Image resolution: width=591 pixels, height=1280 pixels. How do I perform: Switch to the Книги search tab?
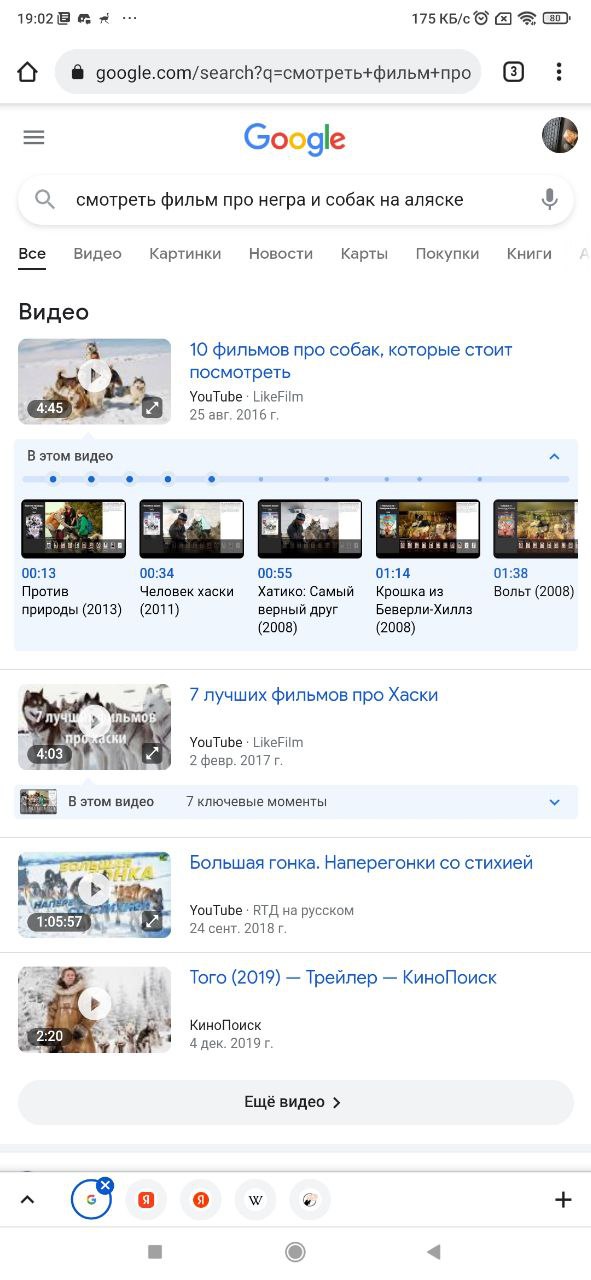tap(529, 253)
